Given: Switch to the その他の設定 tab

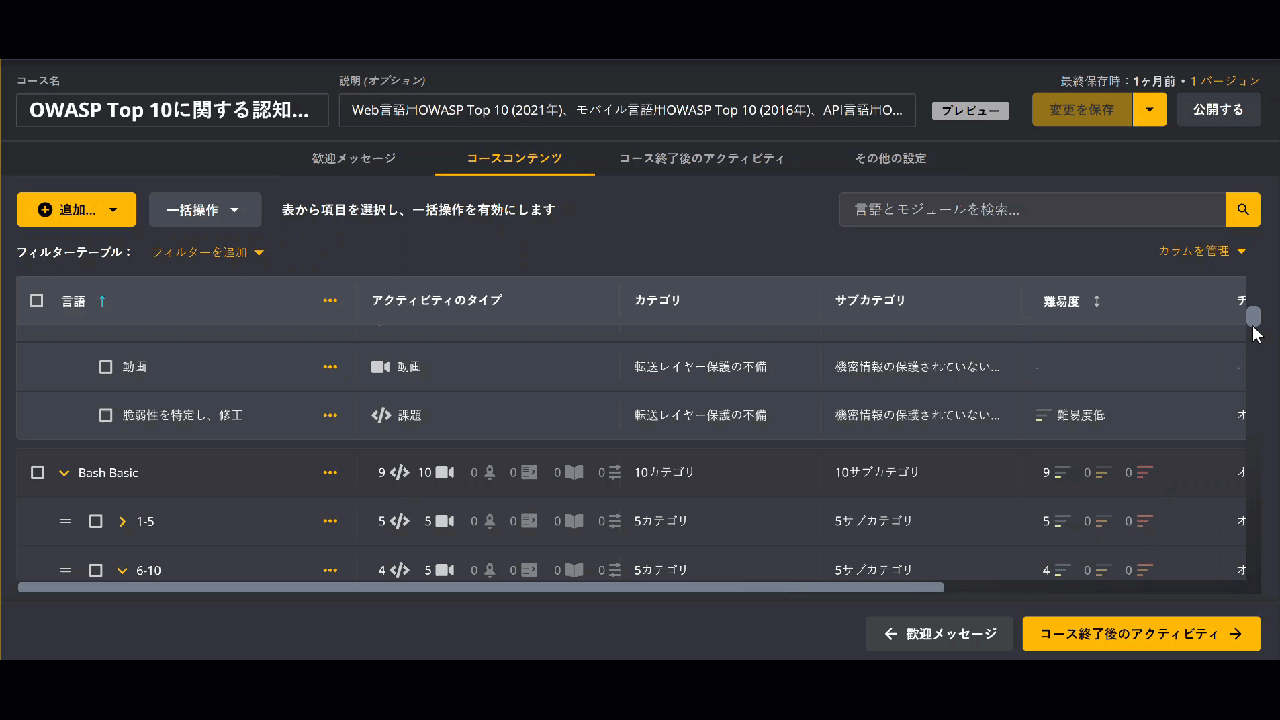Looking at the screenshot, I should 890,158.
